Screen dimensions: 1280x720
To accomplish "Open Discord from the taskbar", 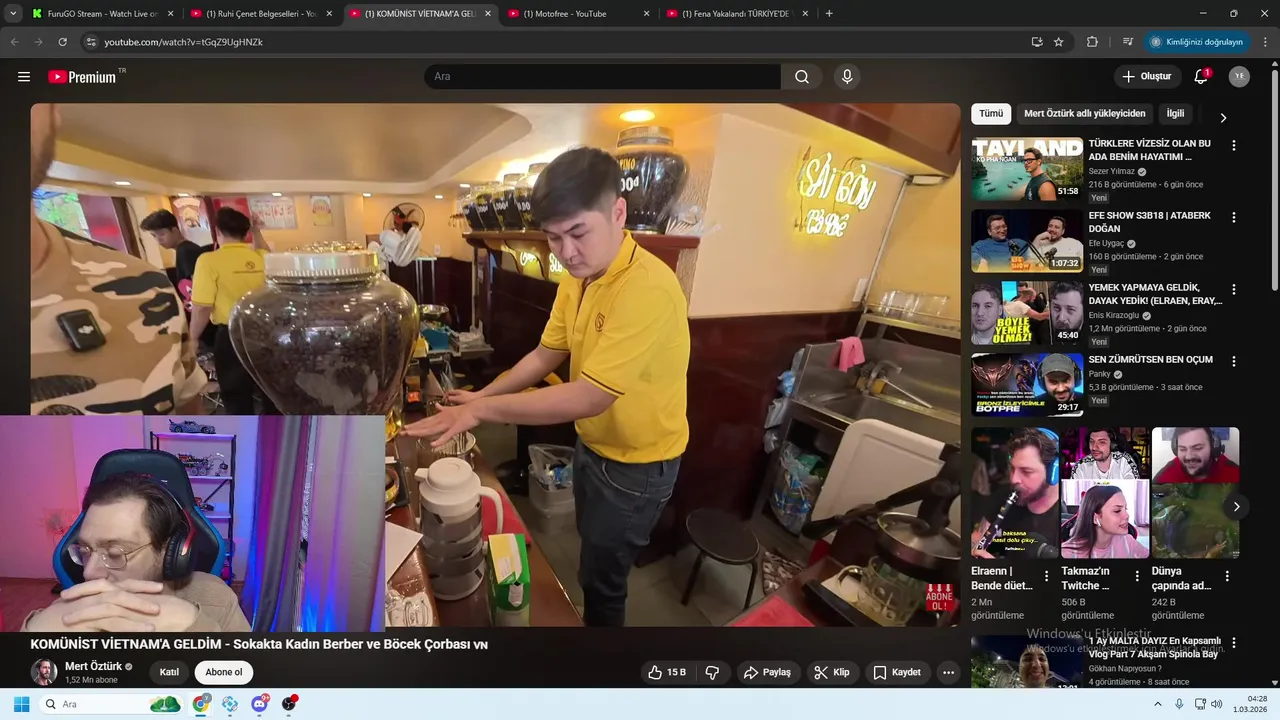I will 260,704.
